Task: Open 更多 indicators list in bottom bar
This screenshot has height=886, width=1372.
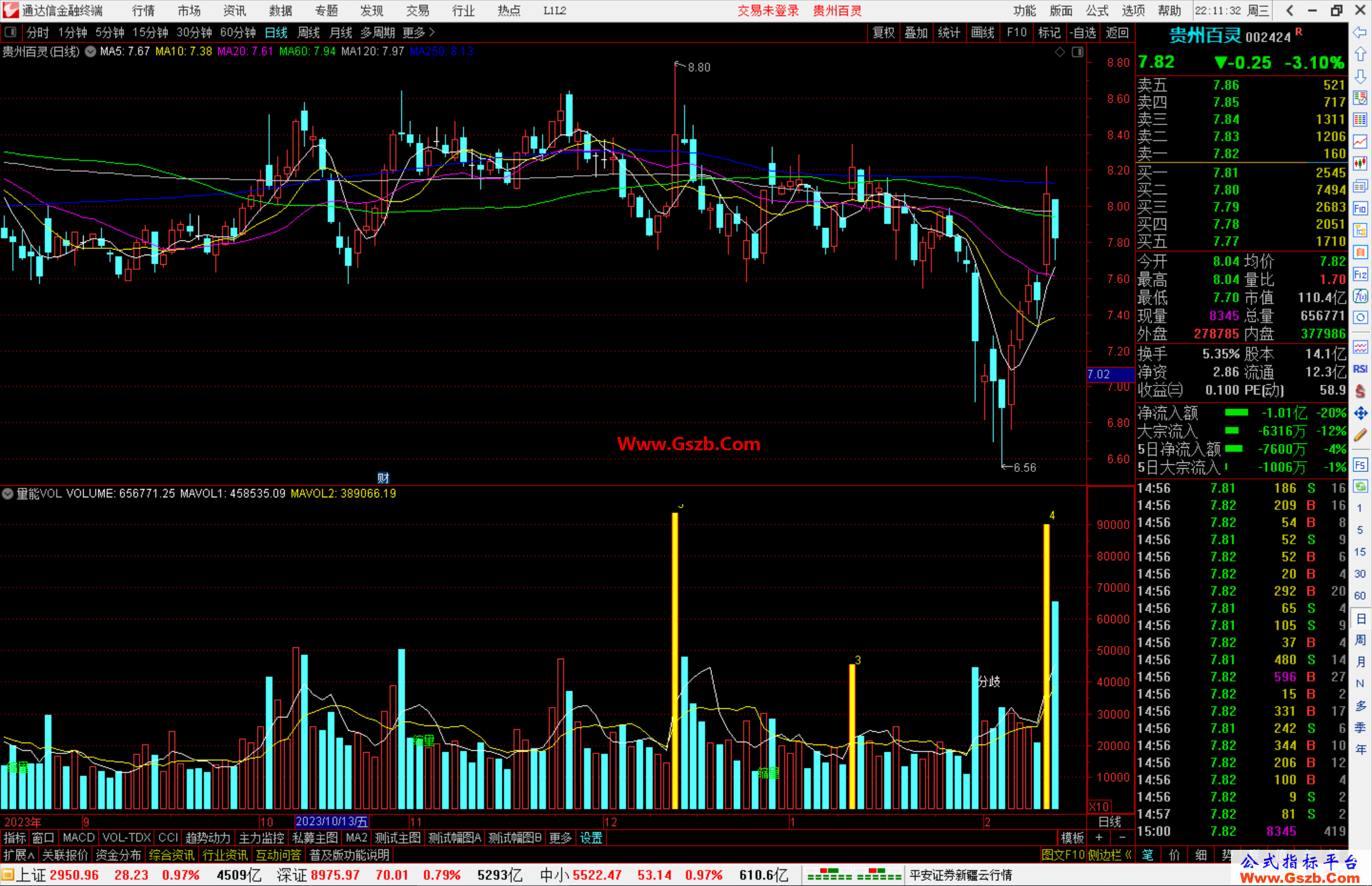Action: pyautogui.click(x=560, y=838)
